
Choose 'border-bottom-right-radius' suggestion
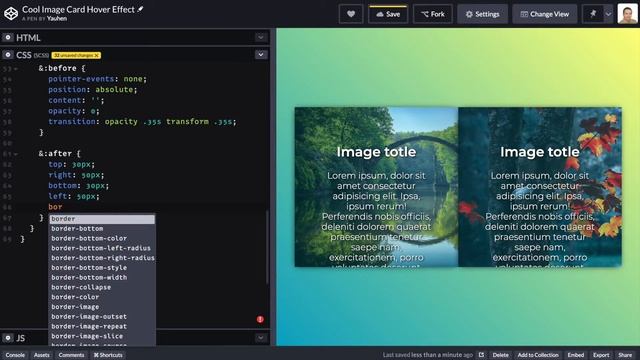pyautogui.click(x=102, y=258)
